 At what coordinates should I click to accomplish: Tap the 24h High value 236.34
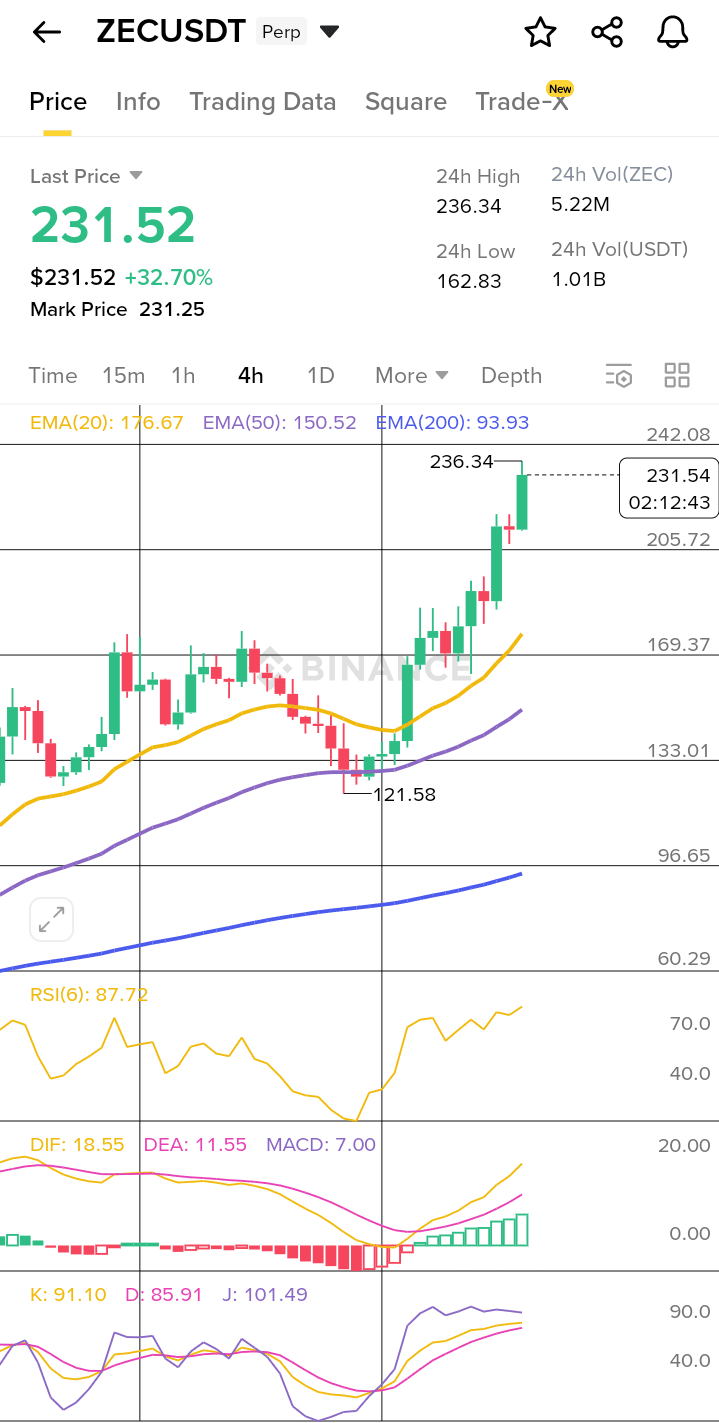[469, 207]
